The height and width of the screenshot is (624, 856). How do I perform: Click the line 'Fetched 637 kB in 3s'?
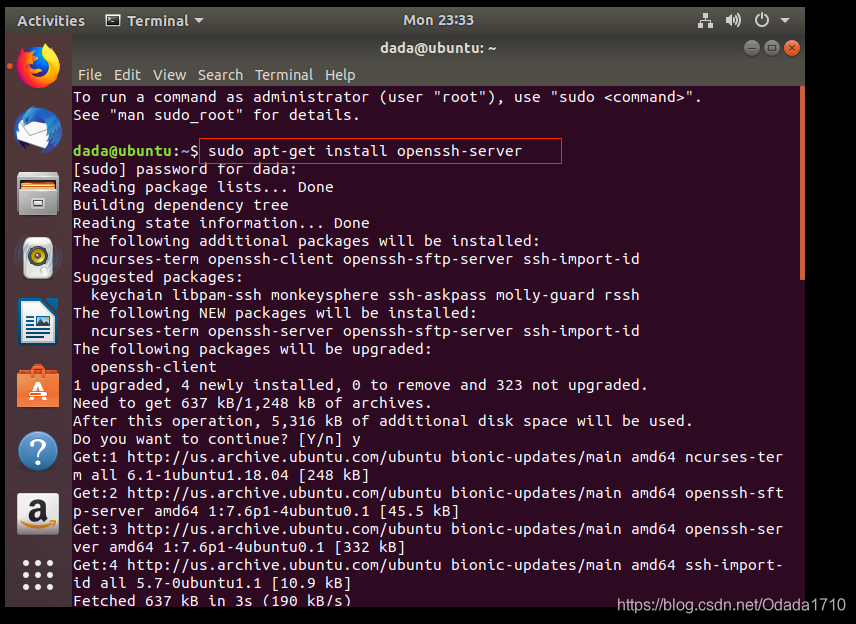(212, 601)
